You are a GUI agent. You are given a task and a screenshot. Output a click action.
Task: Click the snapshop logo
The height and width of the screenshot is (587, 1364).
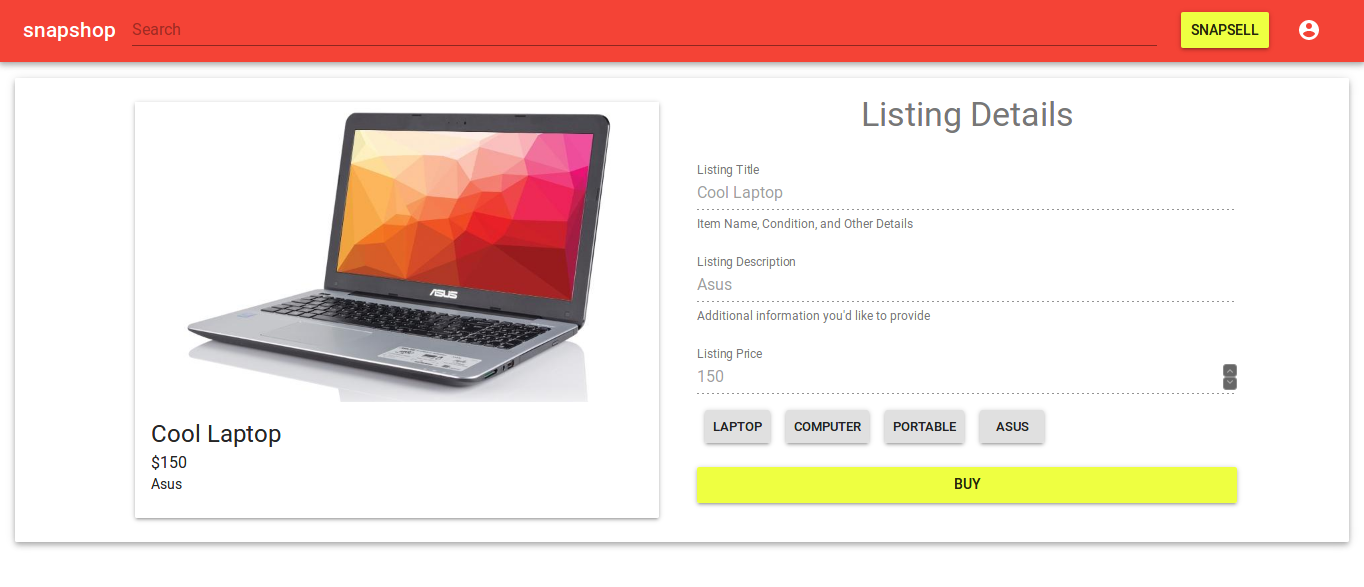click(x=69, y=30)
